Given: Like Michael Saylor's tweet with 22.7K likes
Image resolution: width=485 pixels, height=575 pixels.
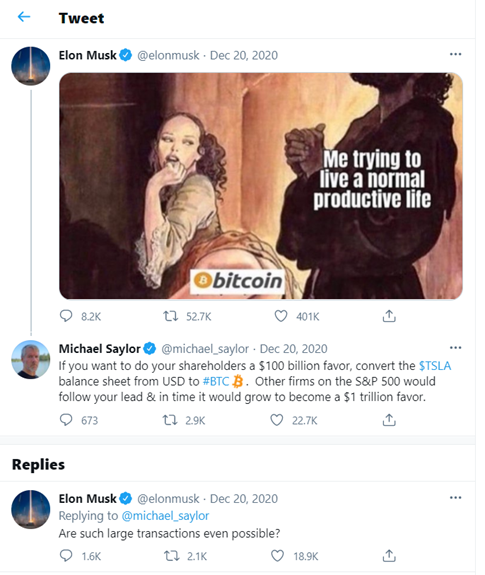Looking at the screenshot, I should 277,420.
